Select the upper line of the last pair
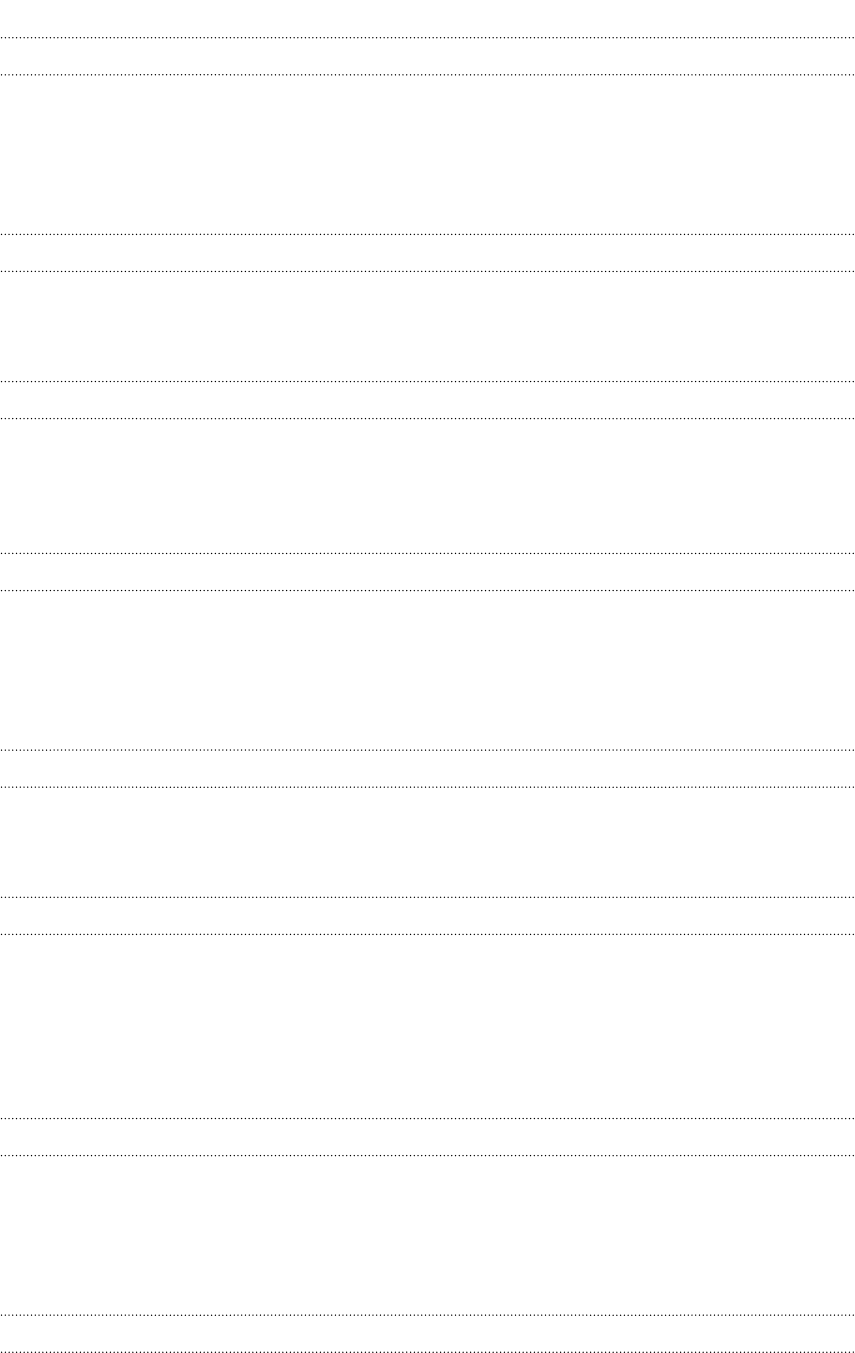 coord(427,1314)
